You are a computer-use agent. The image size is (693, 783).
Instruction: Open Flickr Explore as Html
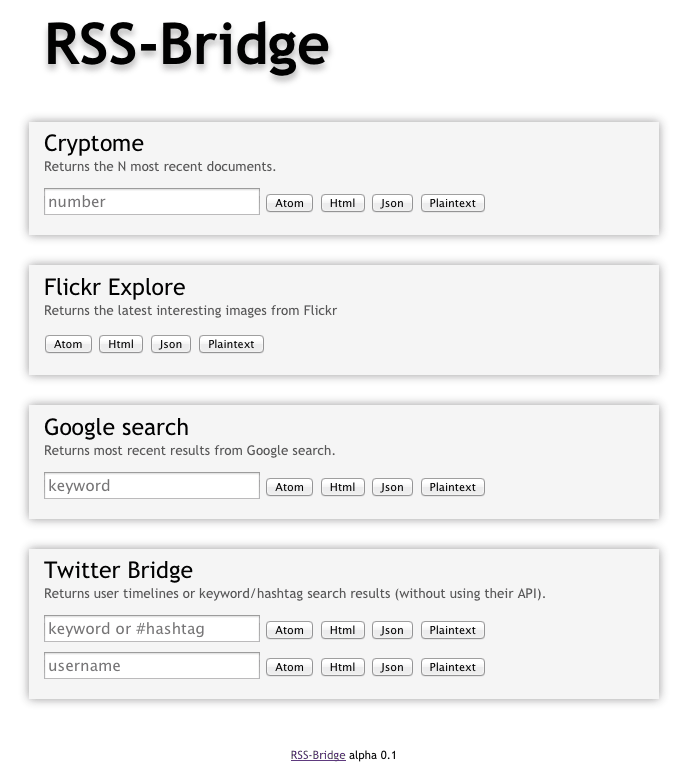click(121, 344)
